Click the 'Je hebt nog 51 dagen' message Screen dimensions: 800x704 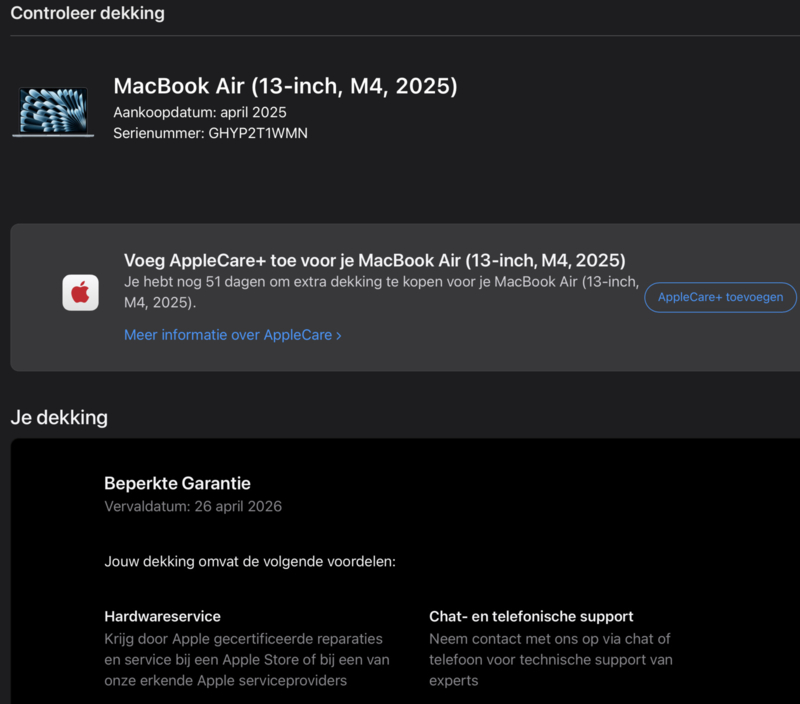[381, 292]
